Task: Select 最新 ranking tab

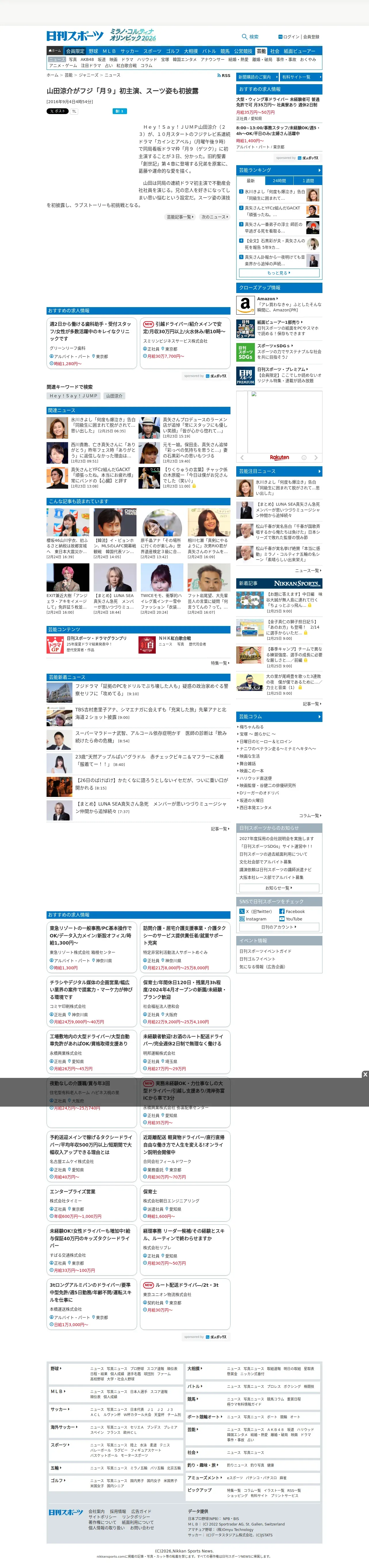Action: coord(250,181)
